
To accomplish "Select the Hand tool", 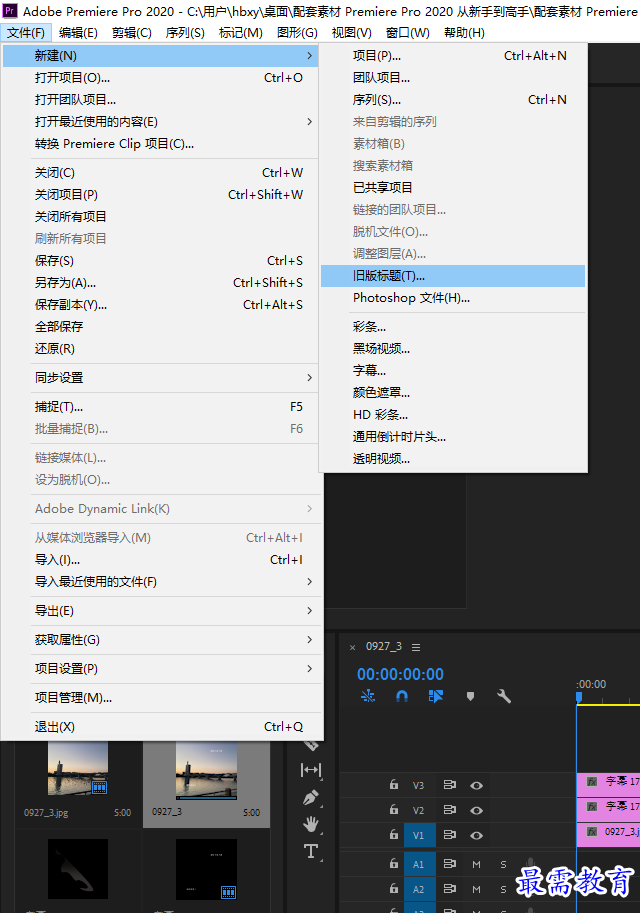I will [311, 824].
